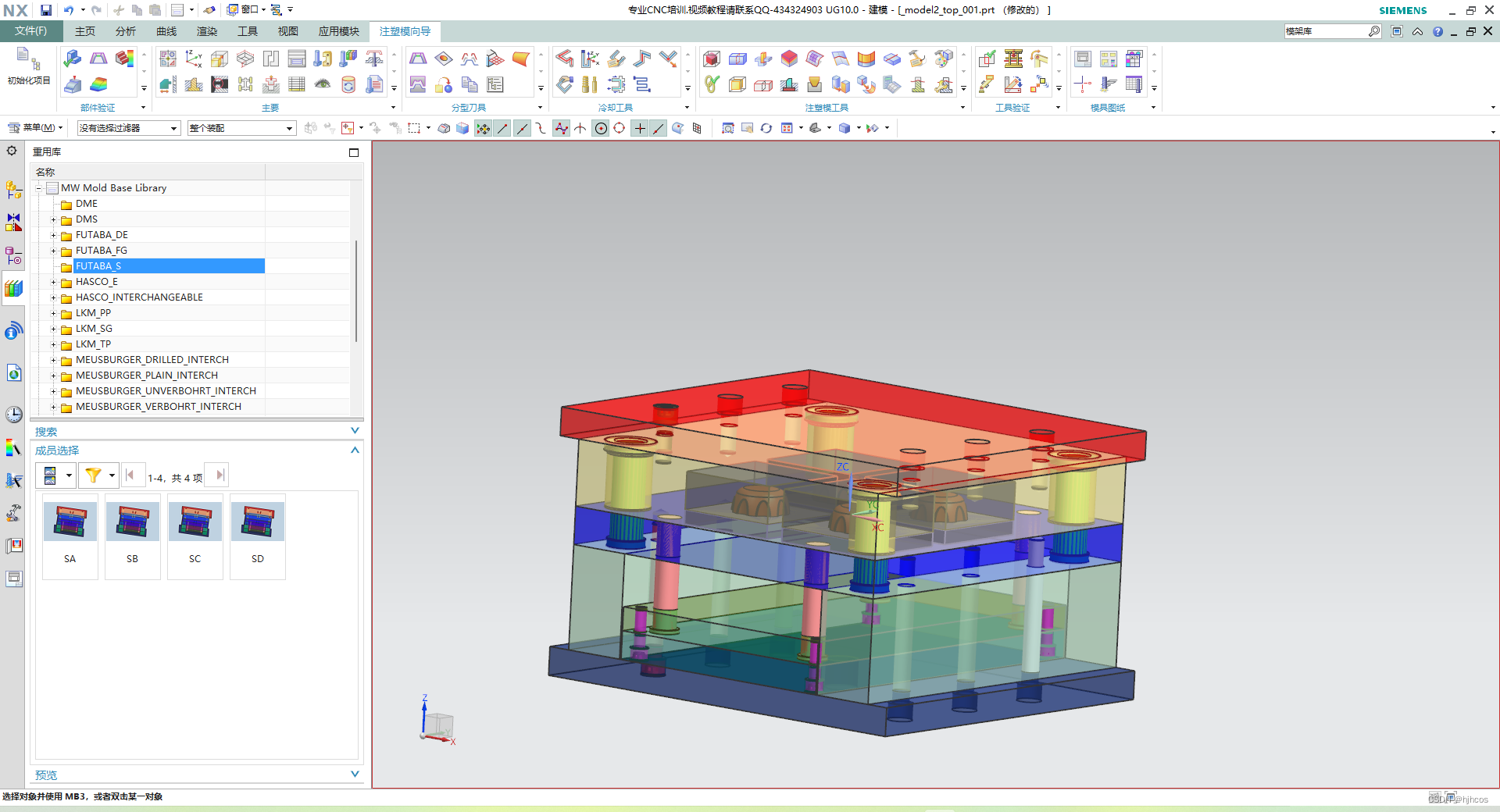1500x812 pixels.
Task: Switch to the 曲线 tab
Action: pyautogui.click(x=166, y=31)
